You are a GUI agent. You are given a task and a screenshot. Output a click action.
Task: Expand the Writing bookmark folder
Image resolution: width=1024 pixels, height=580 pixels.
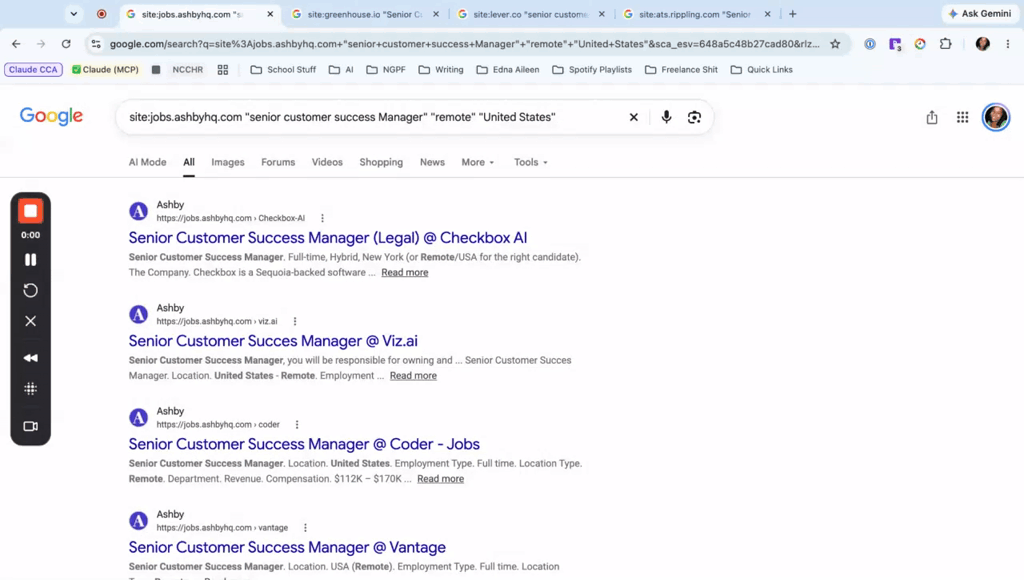(441, 69)
